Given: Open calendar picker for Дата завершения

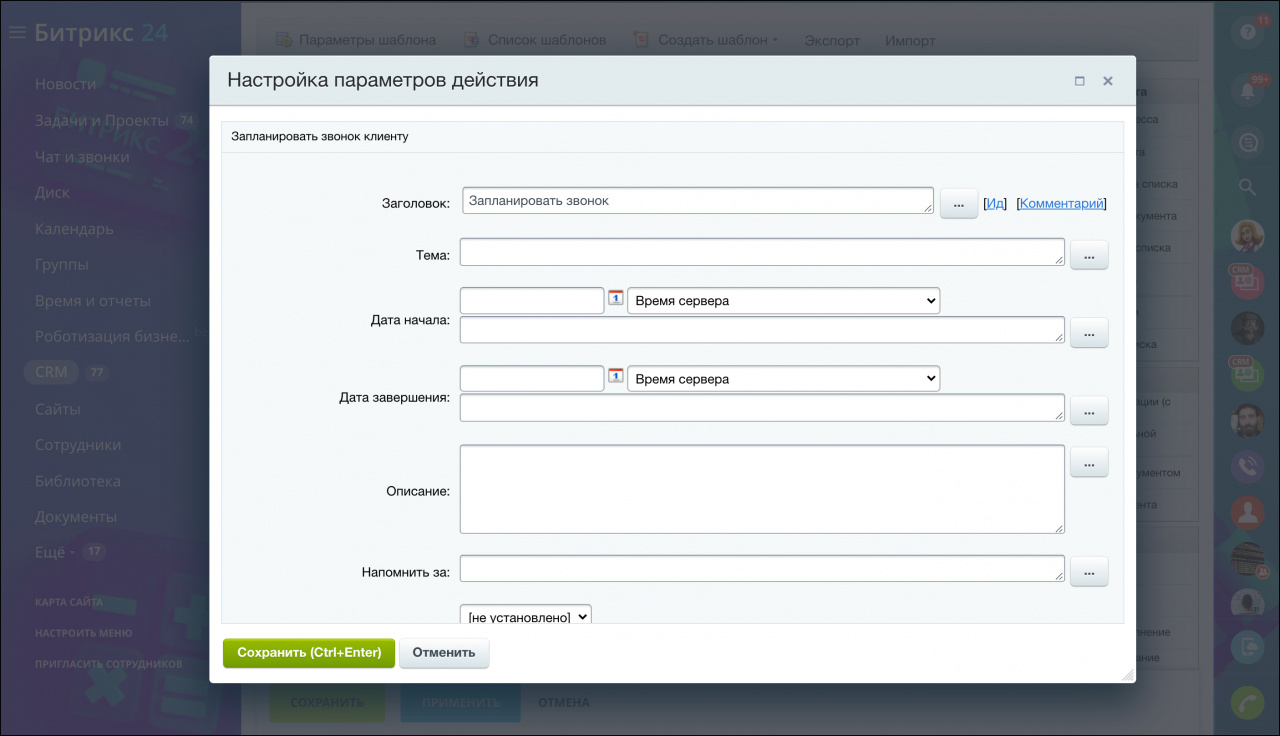Looking at the screenshot, I should click(x=616, y=376).
